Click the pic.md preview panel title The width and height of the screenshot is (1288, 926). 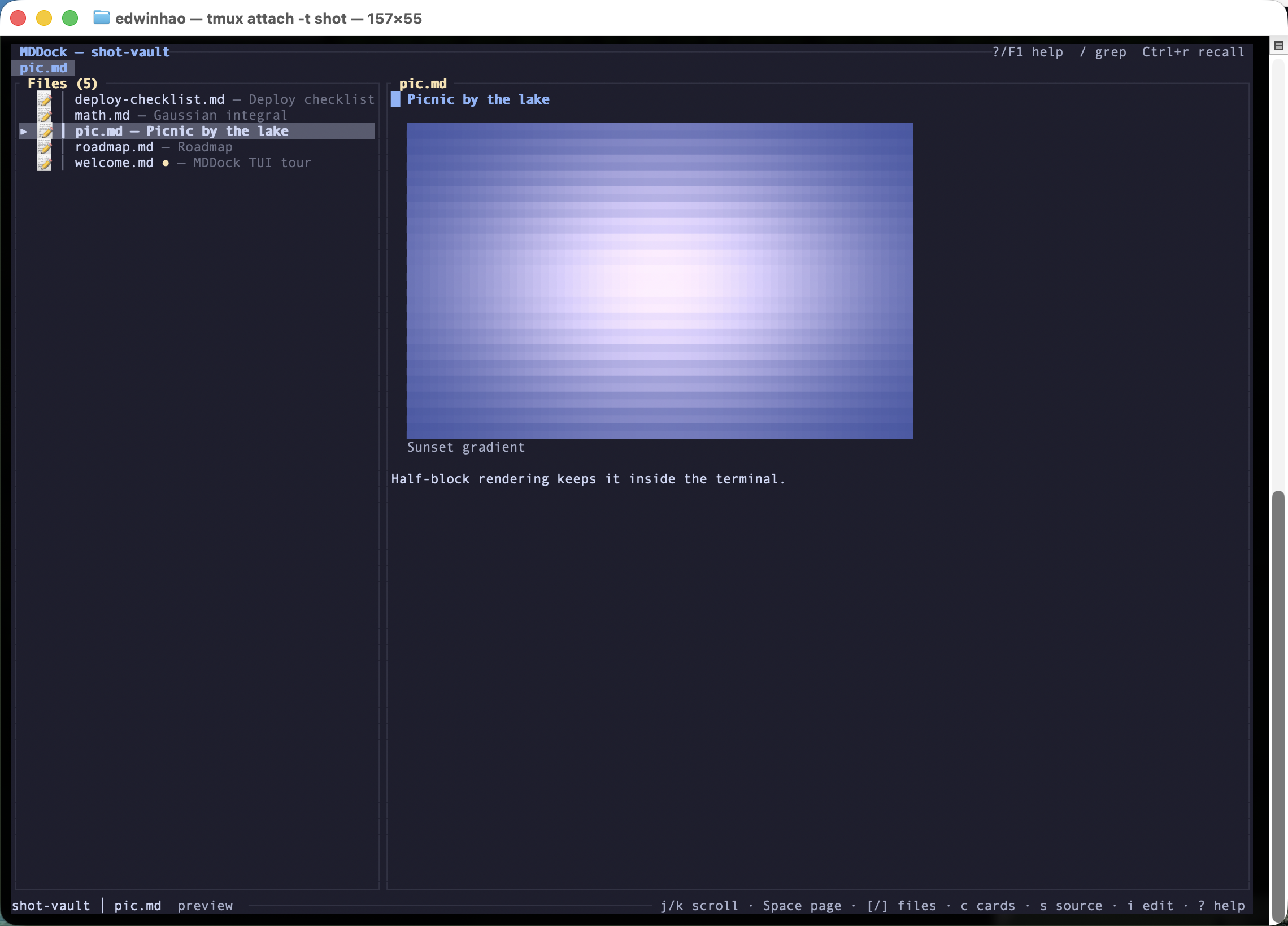(x=423, y=84)
